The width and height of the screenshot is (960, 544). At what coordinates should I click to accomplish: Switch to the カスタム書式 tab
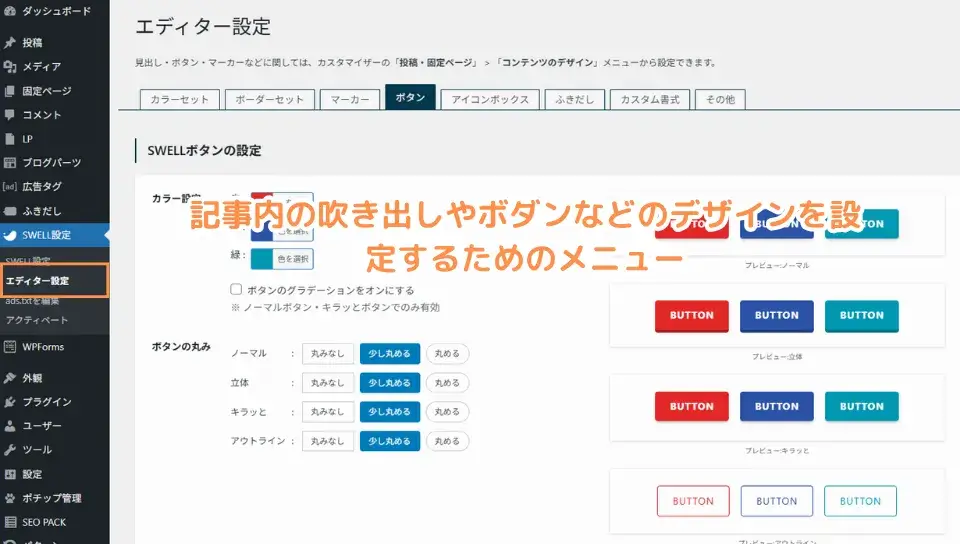point(650,99)
